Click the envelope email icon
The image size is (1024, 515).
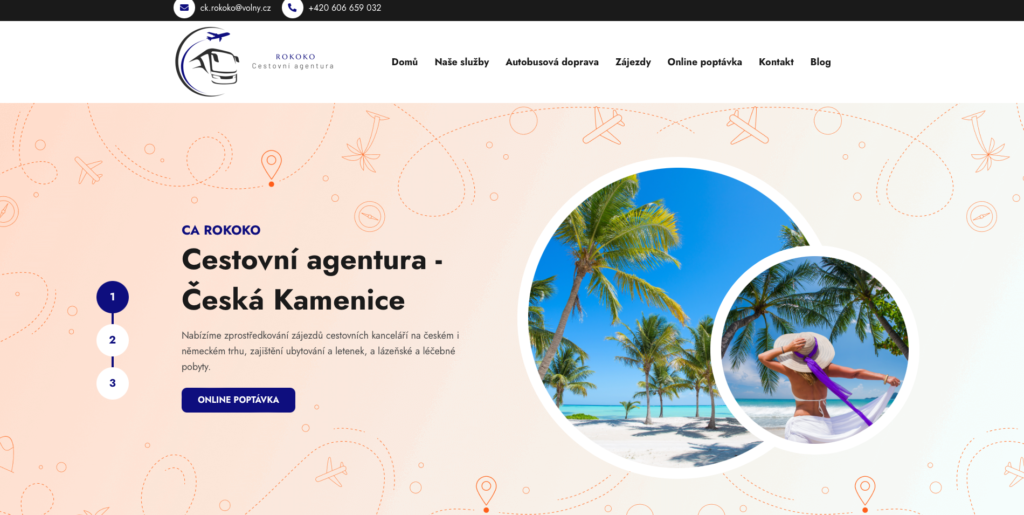click(x=184, y=8)
